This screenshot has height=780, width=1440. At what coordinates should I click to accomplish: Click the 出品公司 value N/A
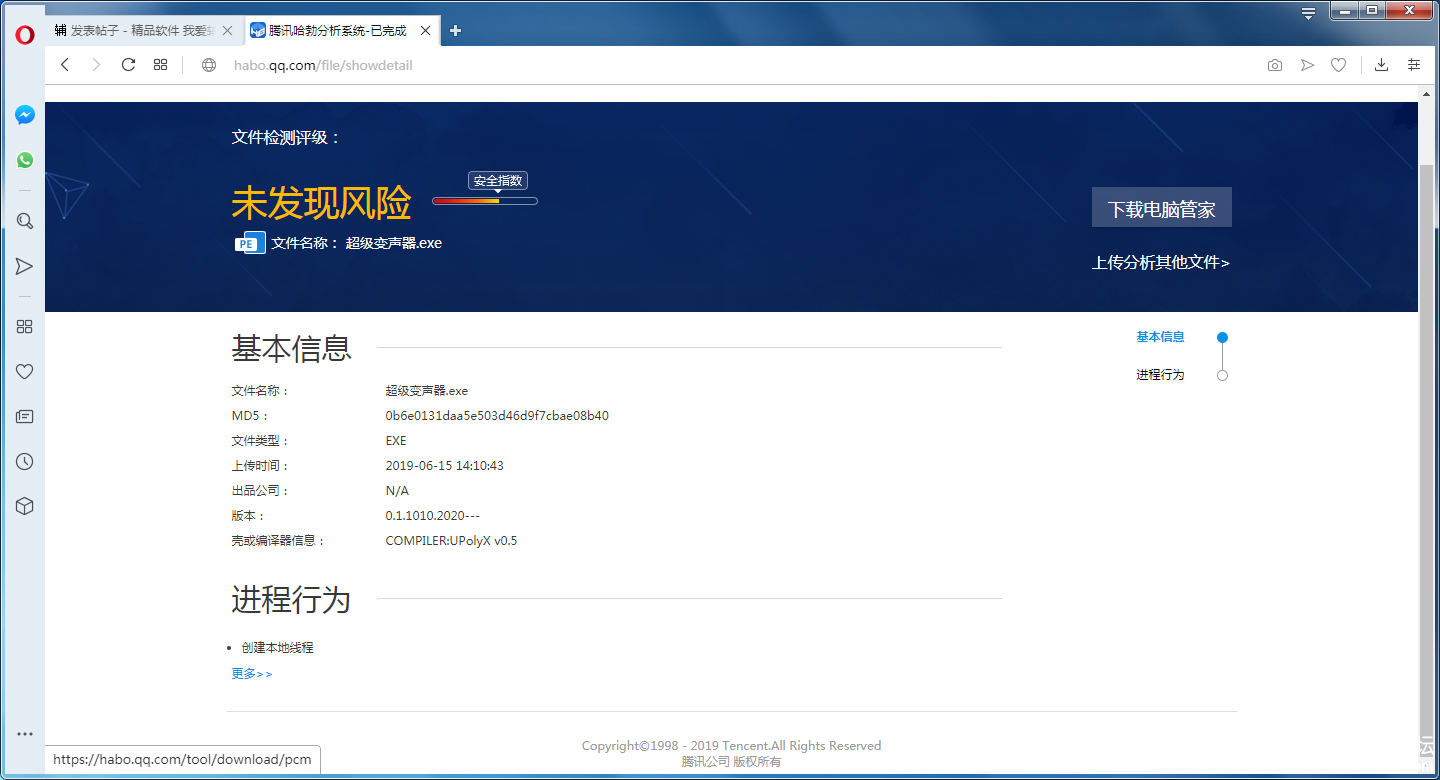tap(397, 491)
